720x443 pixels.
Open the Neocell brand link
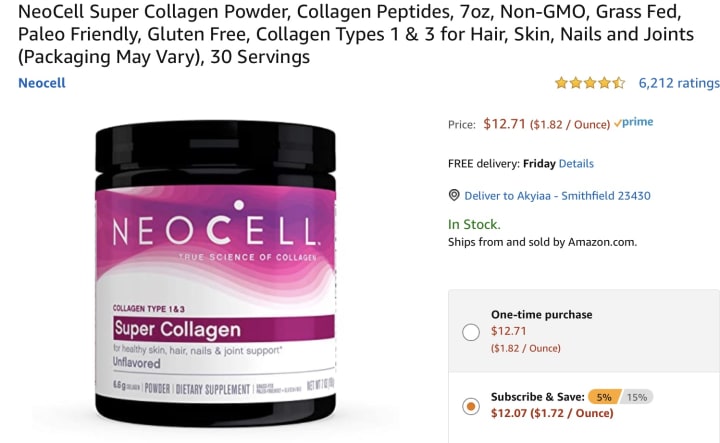[42, 83]
